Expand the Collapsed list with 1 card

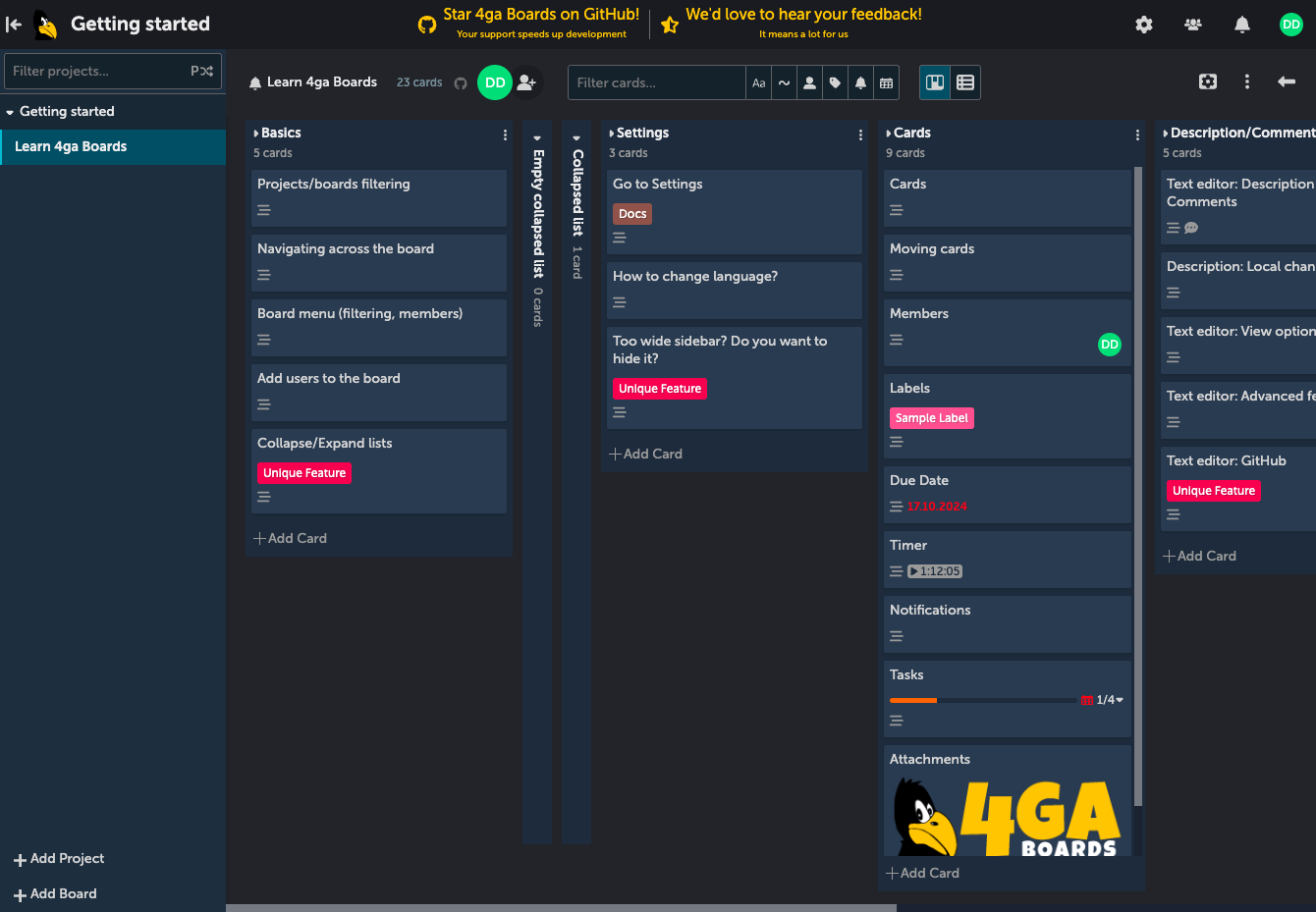coord(576,138)
